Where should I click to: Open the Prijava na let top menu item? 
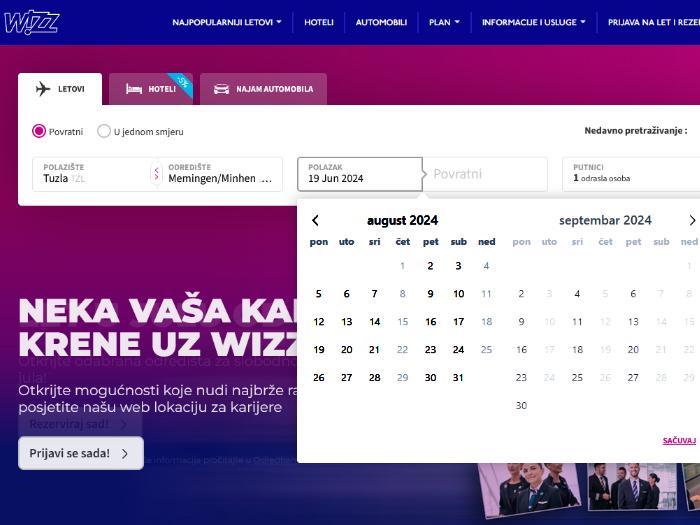click(654, 22)
